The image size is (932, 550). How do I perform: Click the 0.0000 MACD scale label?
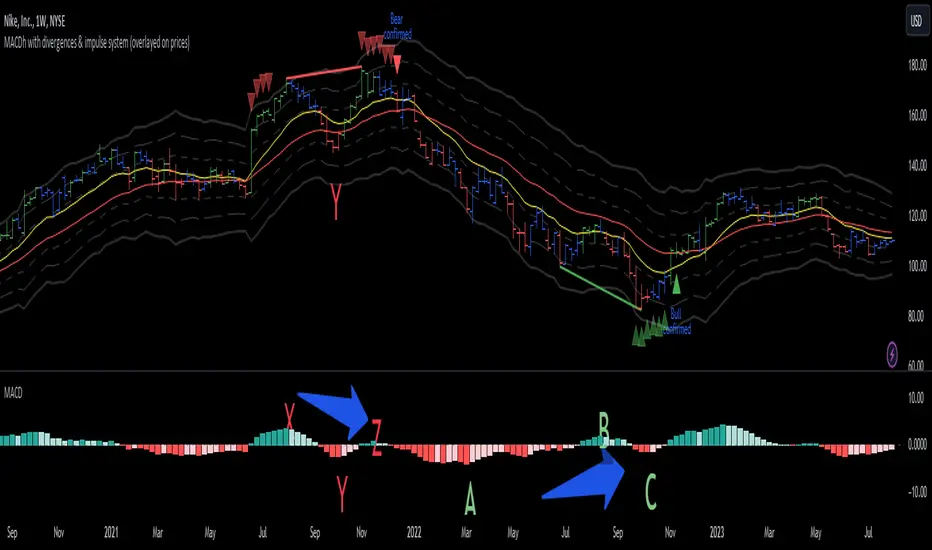tap(917, 444)
